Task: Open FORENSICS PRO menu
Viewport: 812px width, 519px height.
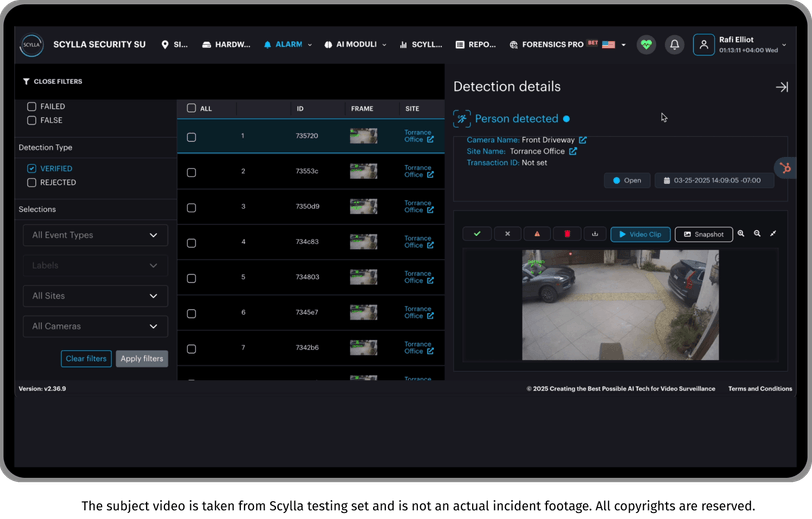Action: tap(546, 45)
